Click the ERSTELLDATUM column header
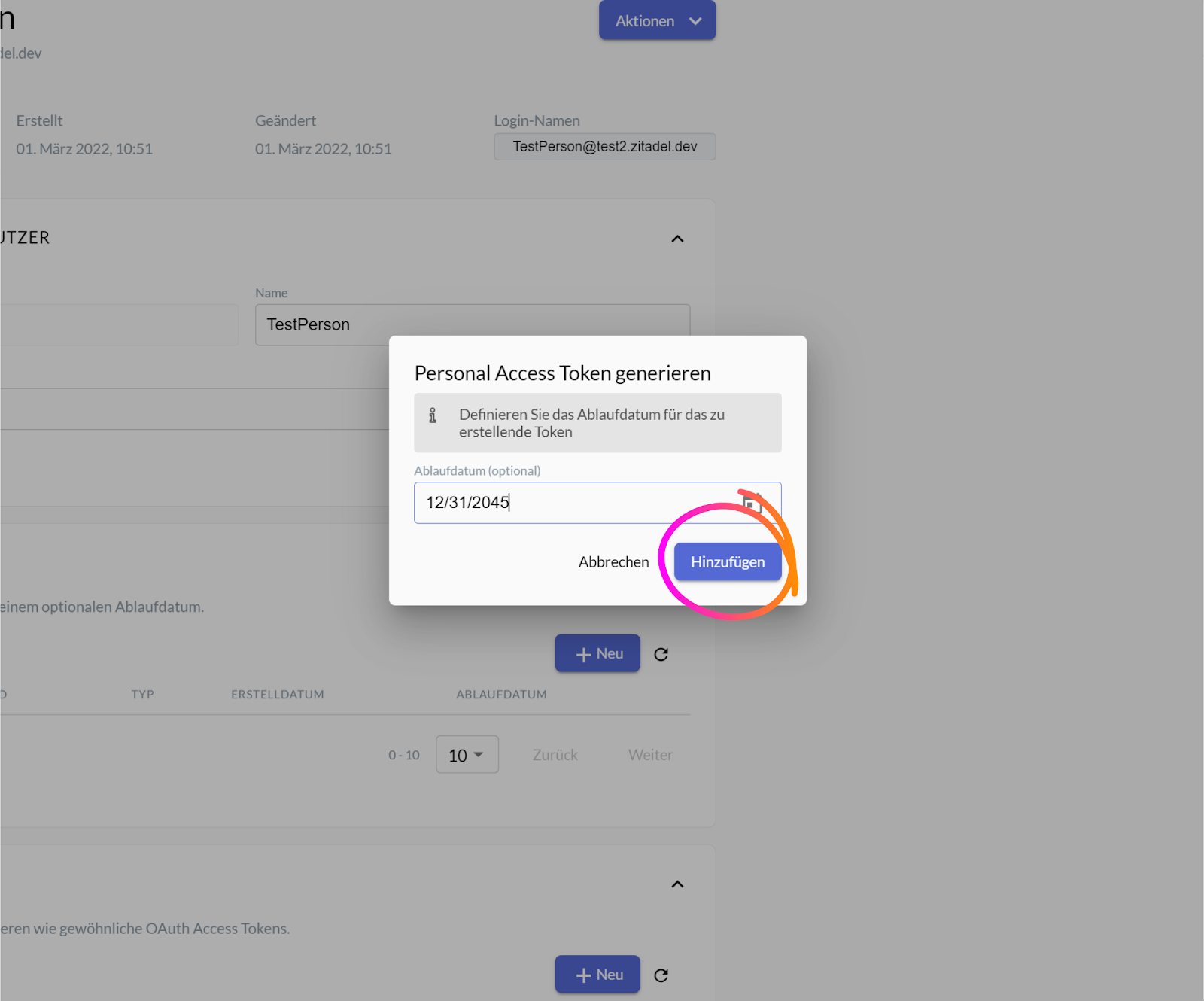The width and height of the screenshot is (1204, 1001). (x=277, y=695)
